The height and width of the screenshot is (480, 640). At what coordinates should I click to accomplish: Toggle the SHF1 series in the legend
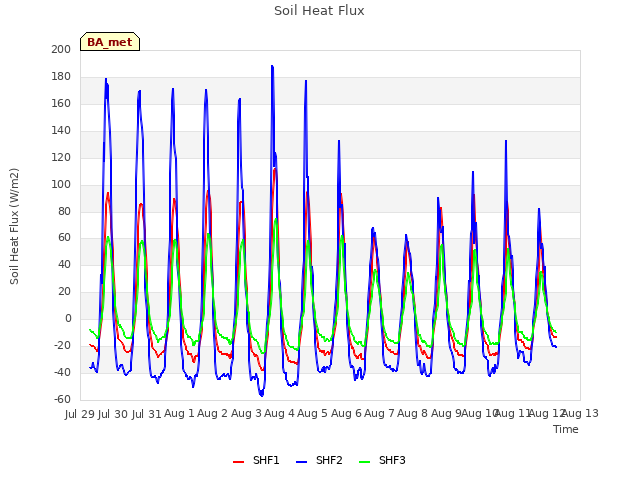coord(256,460)
